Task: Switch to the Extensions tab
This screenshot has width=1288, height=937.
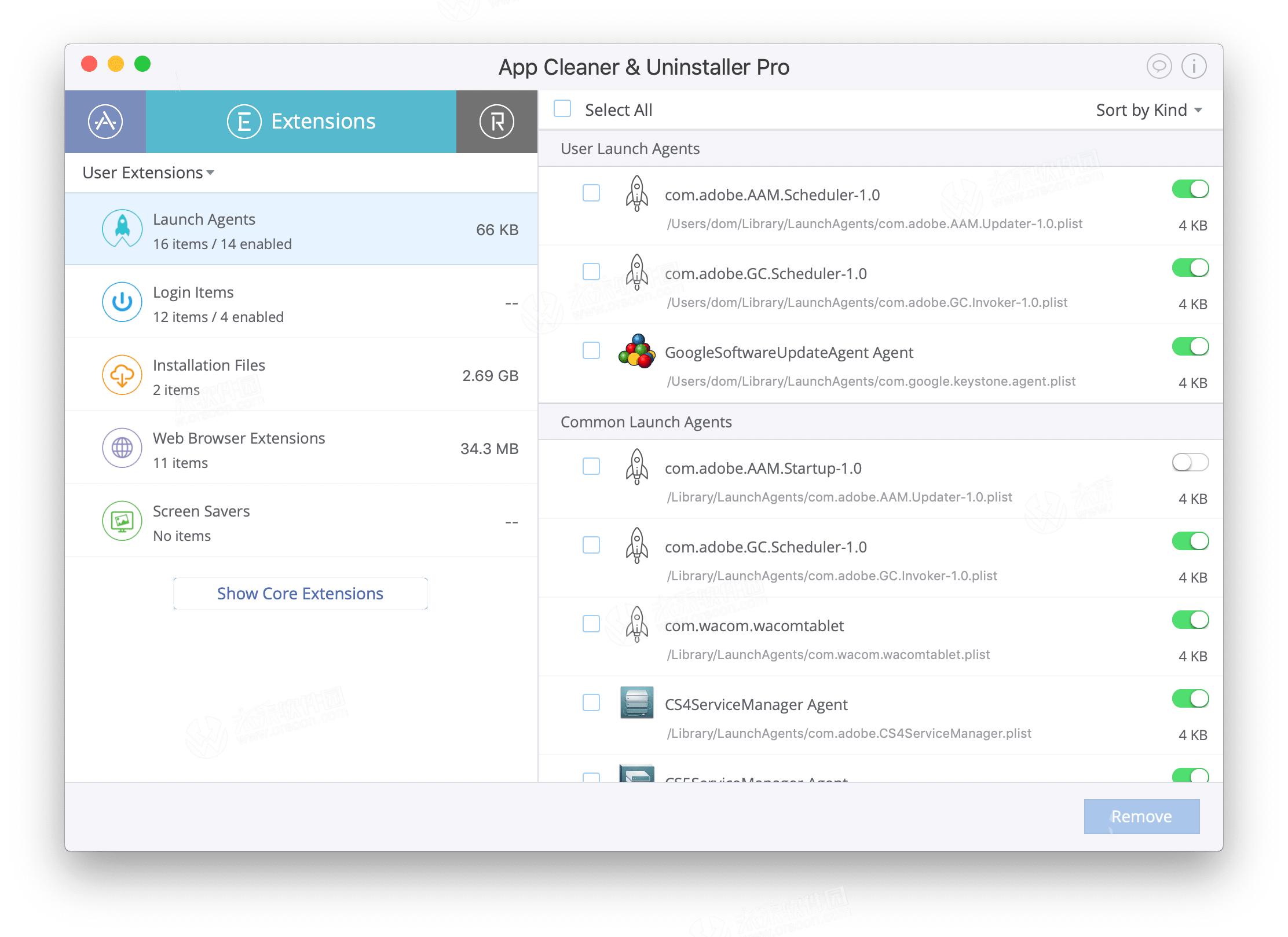Action: point(301,122)
